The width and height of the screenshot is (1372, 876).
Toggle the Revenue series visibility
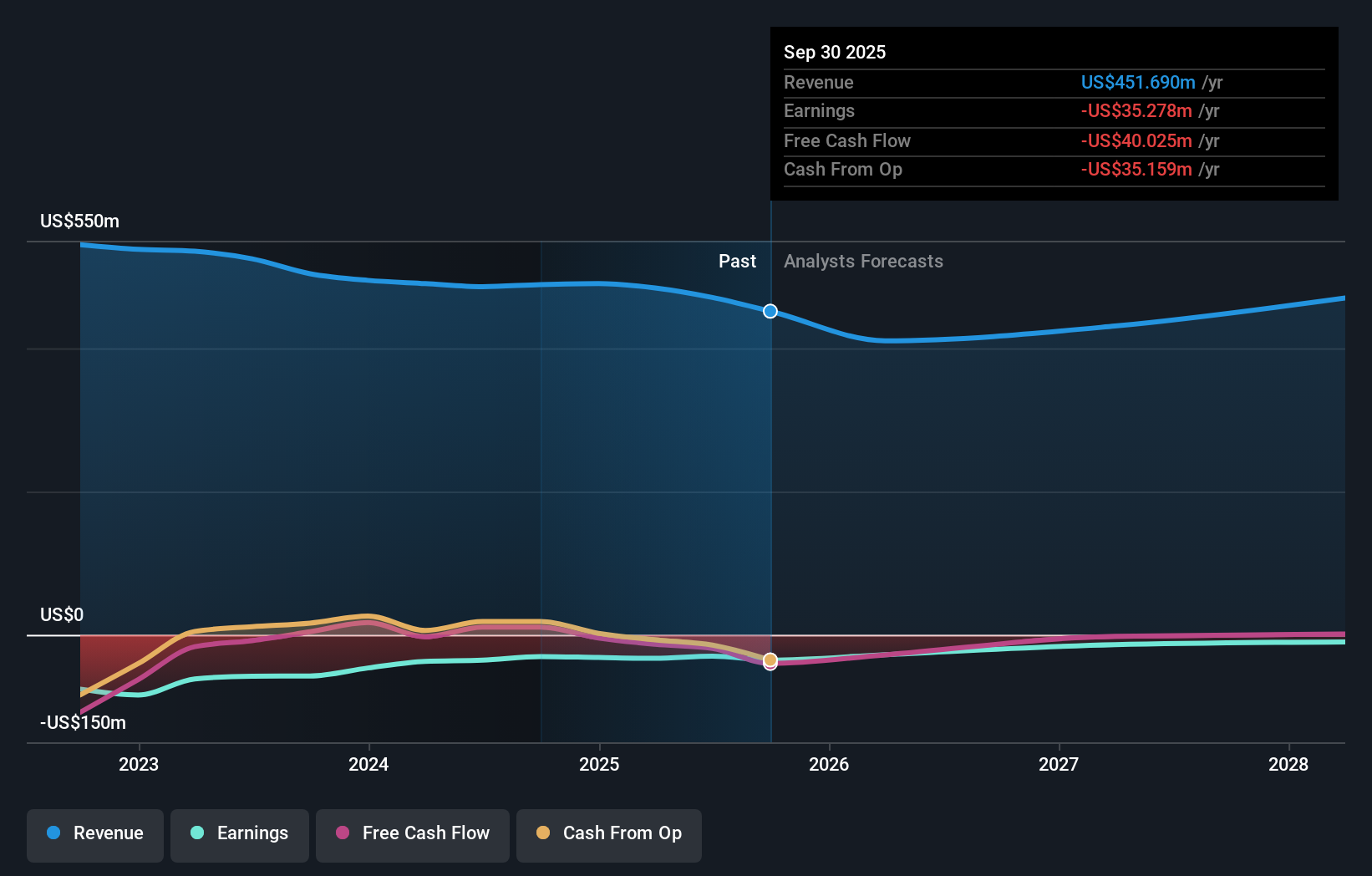pyautogui.click(x=94, y=833)
